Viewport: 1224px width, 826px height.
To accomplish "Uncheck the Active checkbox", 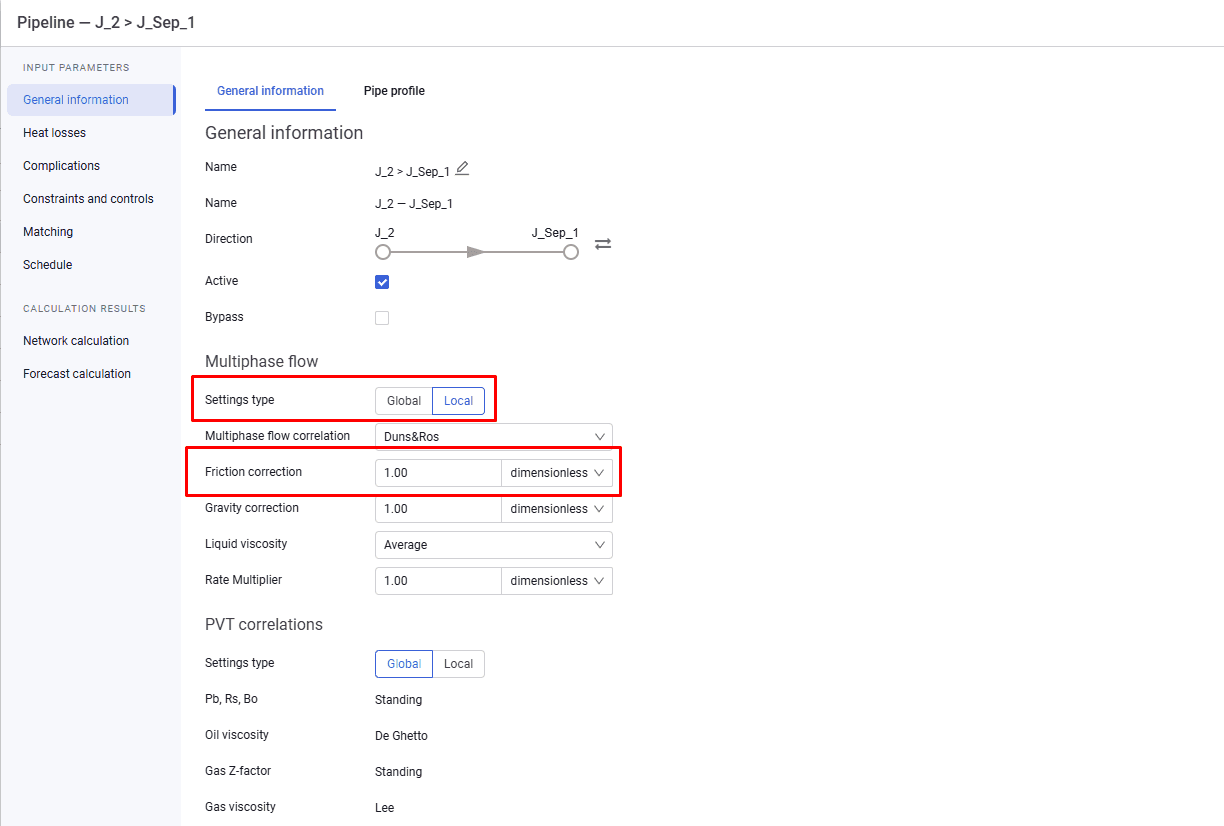I will [x=382, y=282].
